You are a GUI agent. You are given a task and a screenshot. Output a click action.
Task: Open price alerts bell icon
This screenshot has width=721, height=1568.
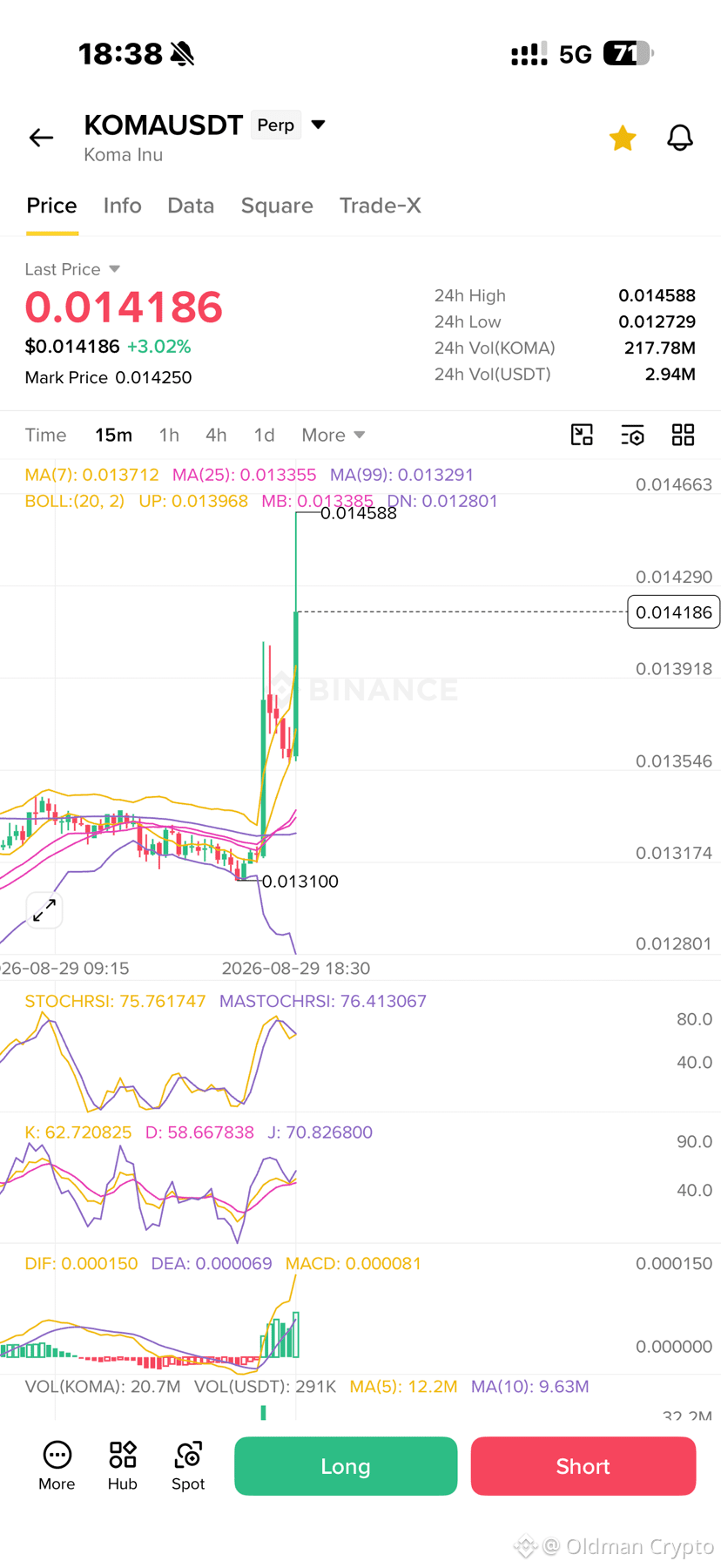coord(680,138)
